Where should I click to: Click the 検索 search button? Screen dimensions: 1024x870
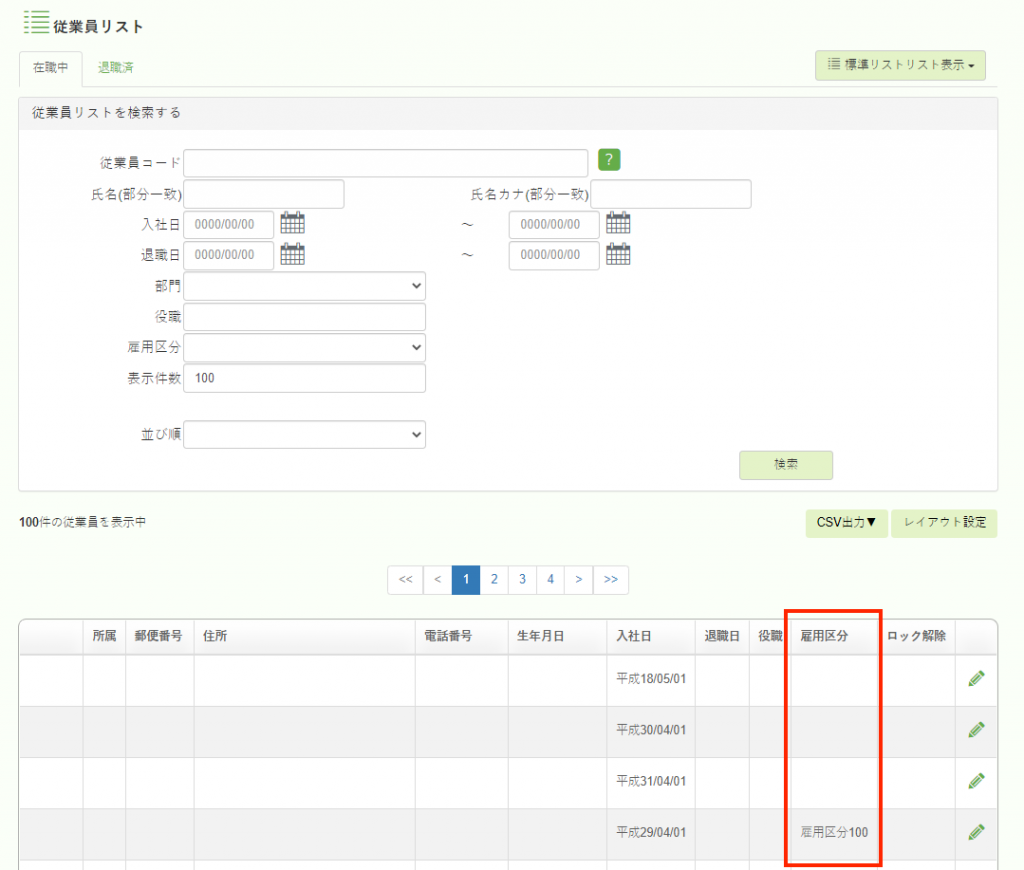786,465
